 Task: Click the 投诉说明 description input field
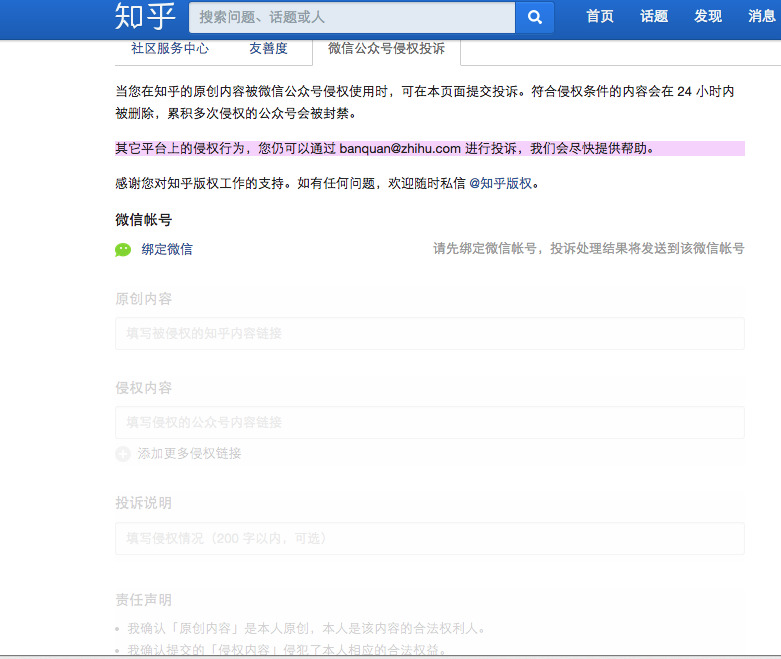[x=430, y=538]
